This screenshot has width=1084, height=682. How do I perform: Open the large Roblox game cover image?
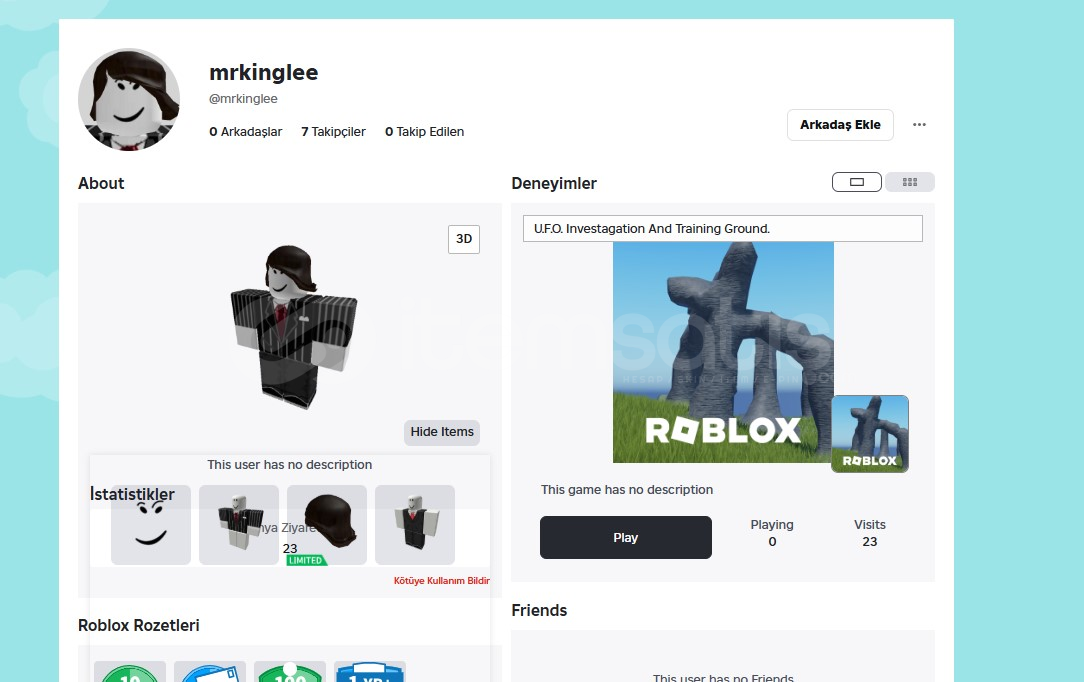pos(723,352)
